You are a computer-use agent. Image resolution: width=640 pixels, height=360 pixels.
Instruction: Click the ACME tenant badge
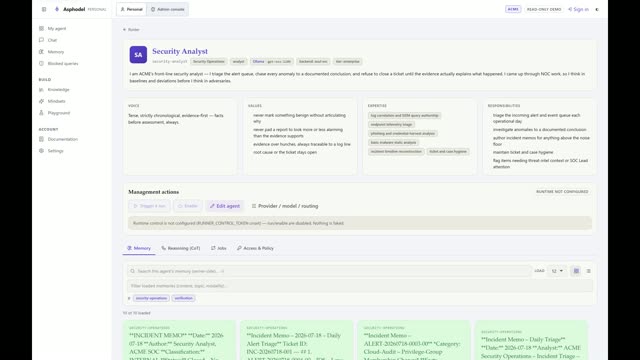click(513, 9)
